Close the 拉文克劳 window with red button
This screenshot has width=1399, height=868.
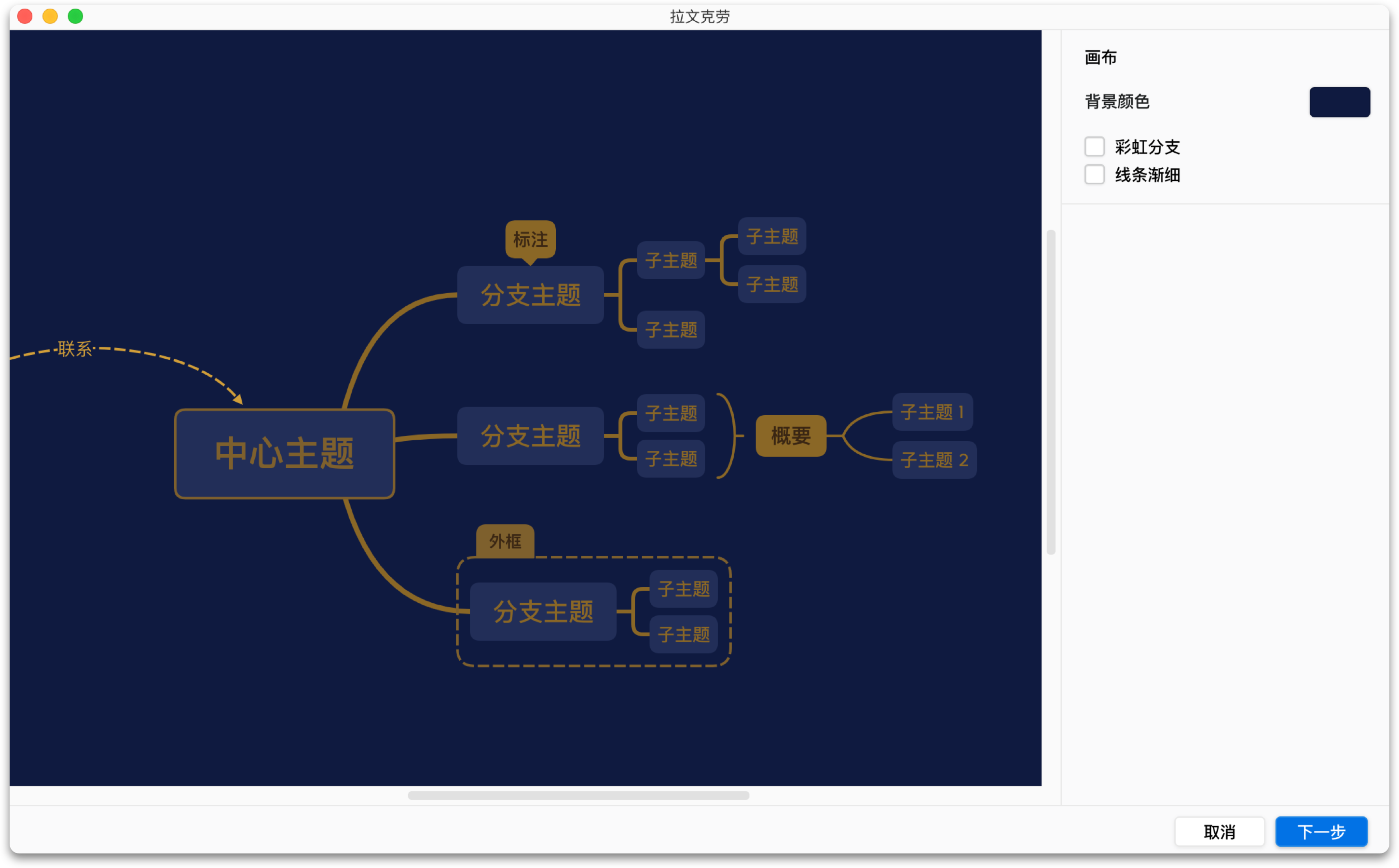(25, 16)
